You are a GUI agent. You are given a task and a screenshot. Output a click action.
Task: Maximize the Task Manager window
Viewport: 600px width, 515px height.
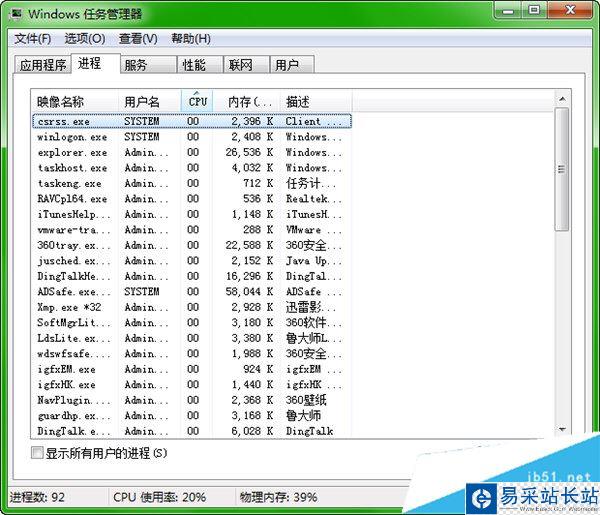[x=534, y=10]
